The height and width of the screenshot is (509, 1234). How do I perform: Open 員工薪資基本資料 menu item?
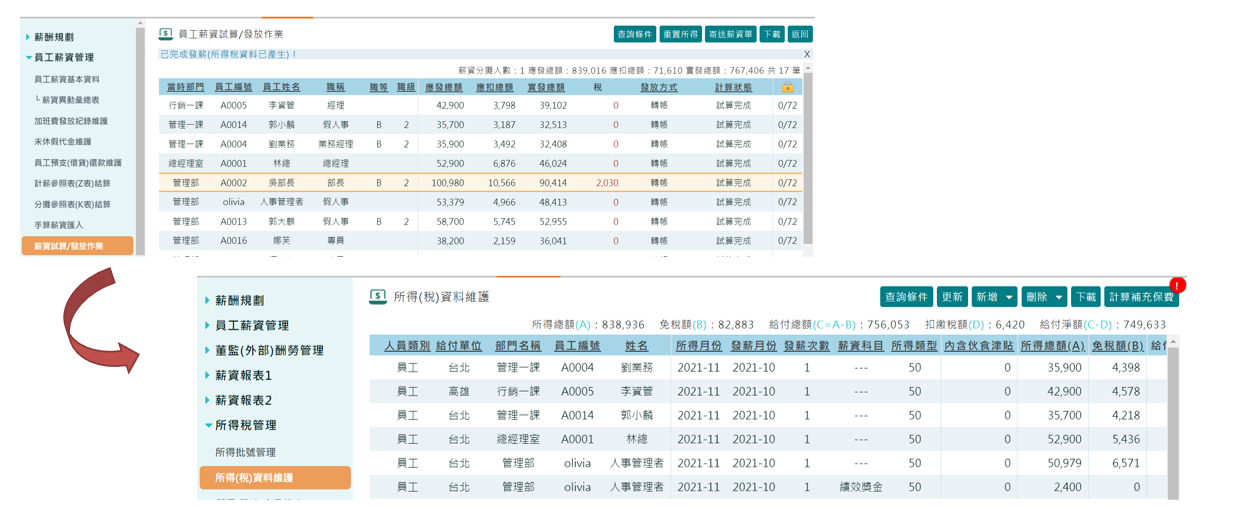pyautogui.click(x=67, y=79)
